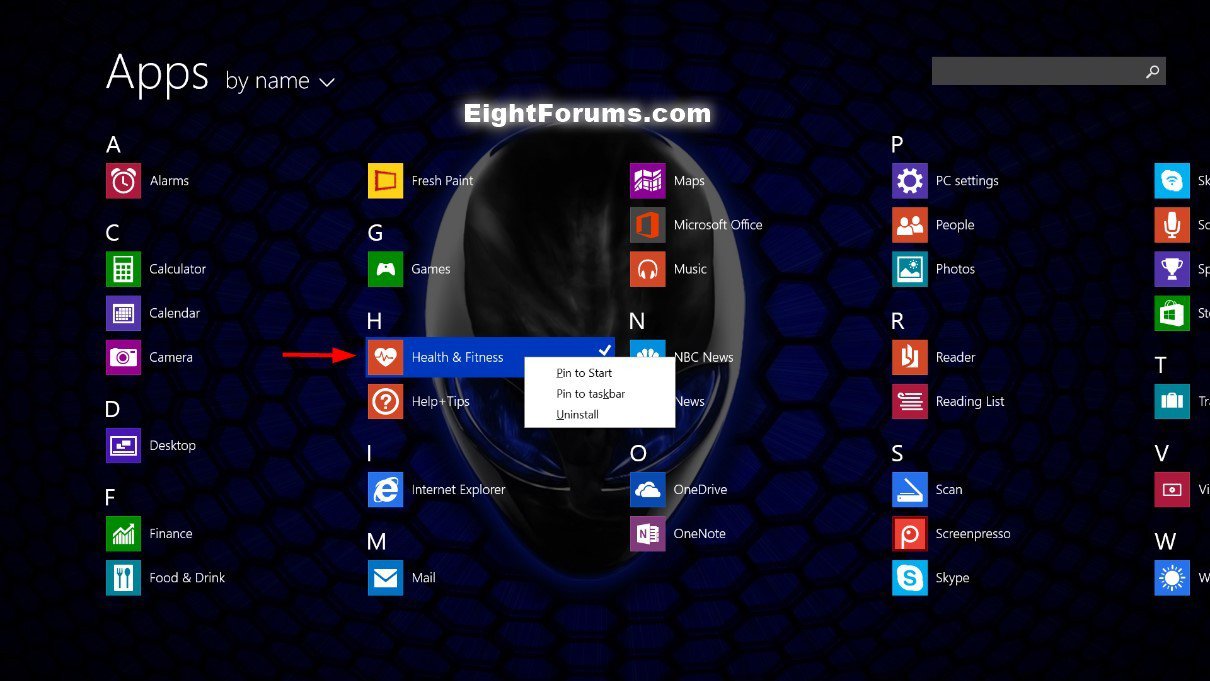Viewport: 1210px width, 681px height.
Task: Launch the Calculator icon
Action: [x=123, y=269]
